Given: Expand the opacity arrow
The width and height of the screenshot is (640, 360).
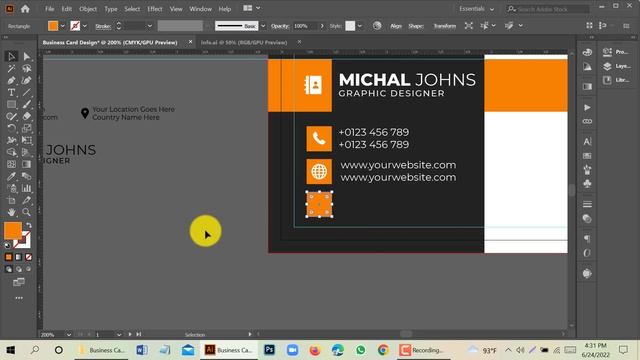Looking at the screenshot, I should (322, 26).
